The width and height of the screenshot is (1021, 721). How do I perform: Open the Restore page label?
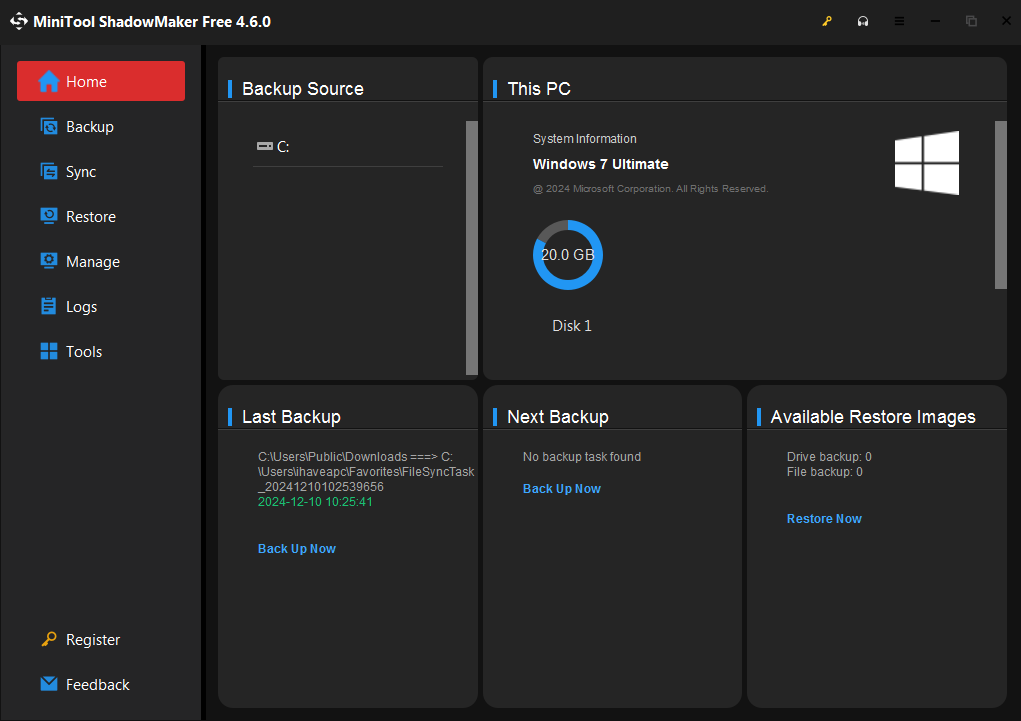[91, 216]
